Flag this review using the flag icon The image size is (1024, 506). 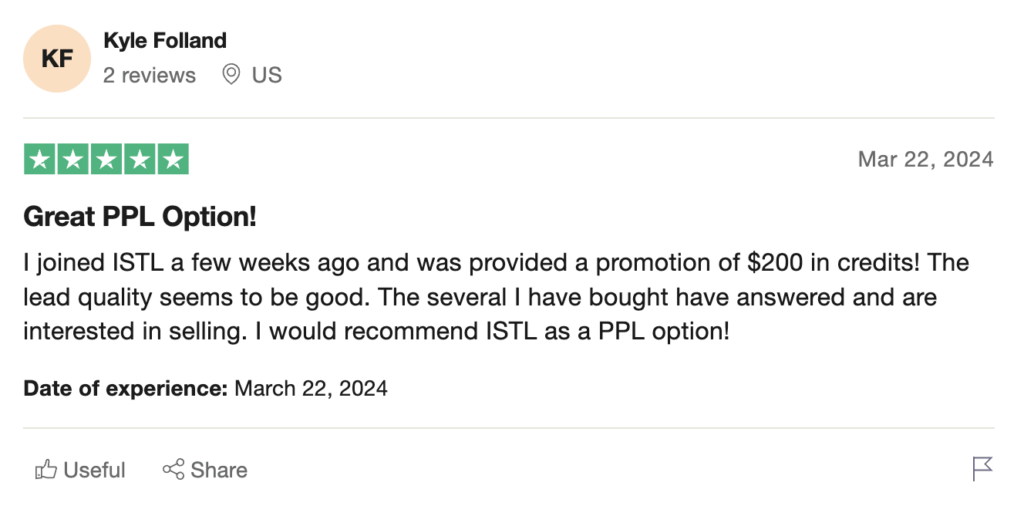point(982,468)
